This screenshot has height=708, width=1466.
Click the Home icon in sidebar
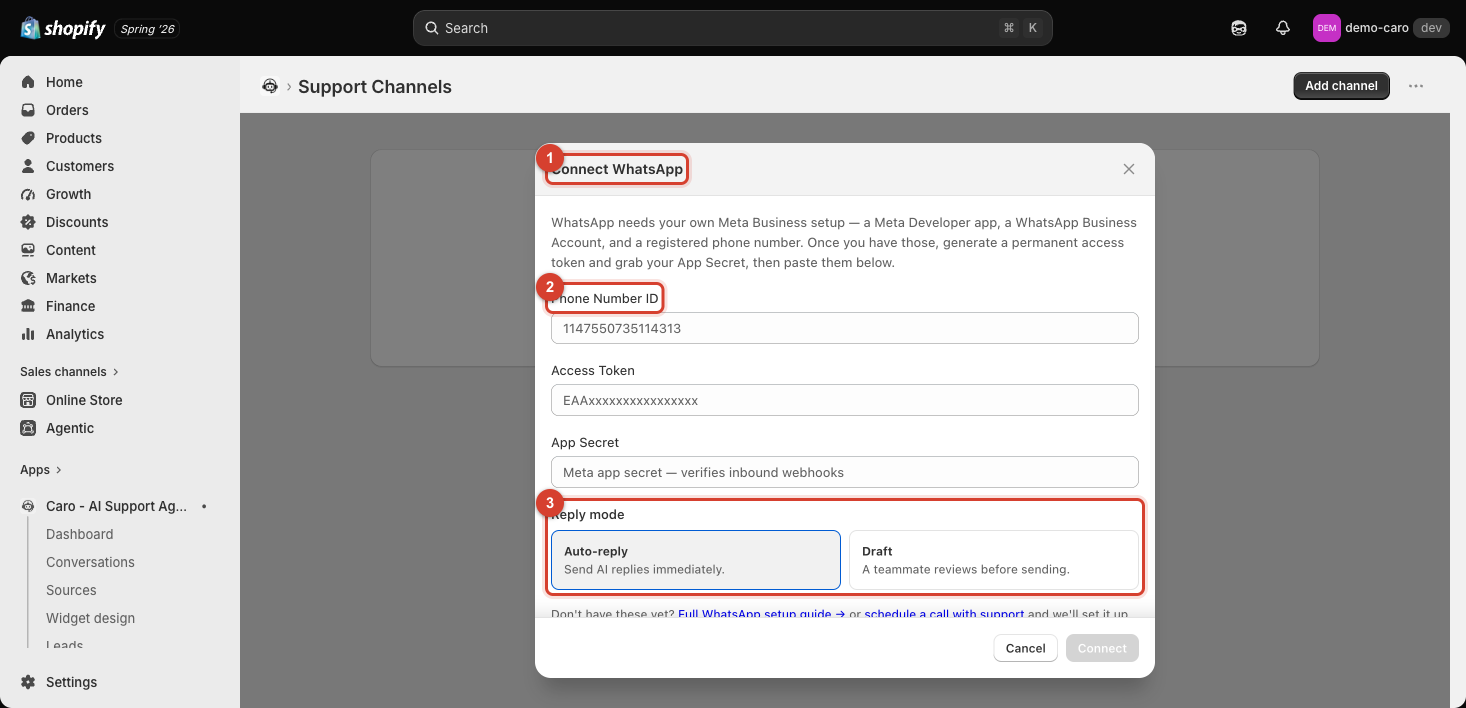coord(28,82)
